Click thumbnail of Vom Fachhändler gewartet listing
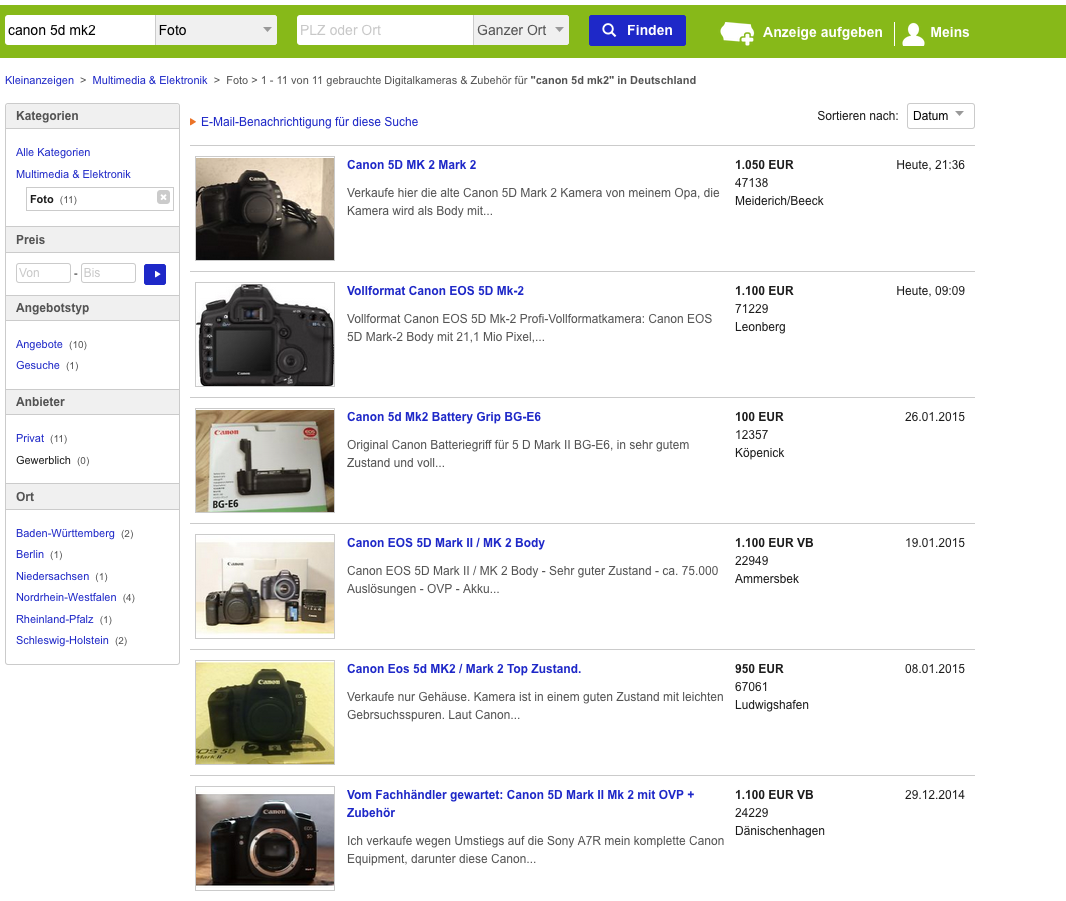This screenshot has height=901, width=1066. 264,838
